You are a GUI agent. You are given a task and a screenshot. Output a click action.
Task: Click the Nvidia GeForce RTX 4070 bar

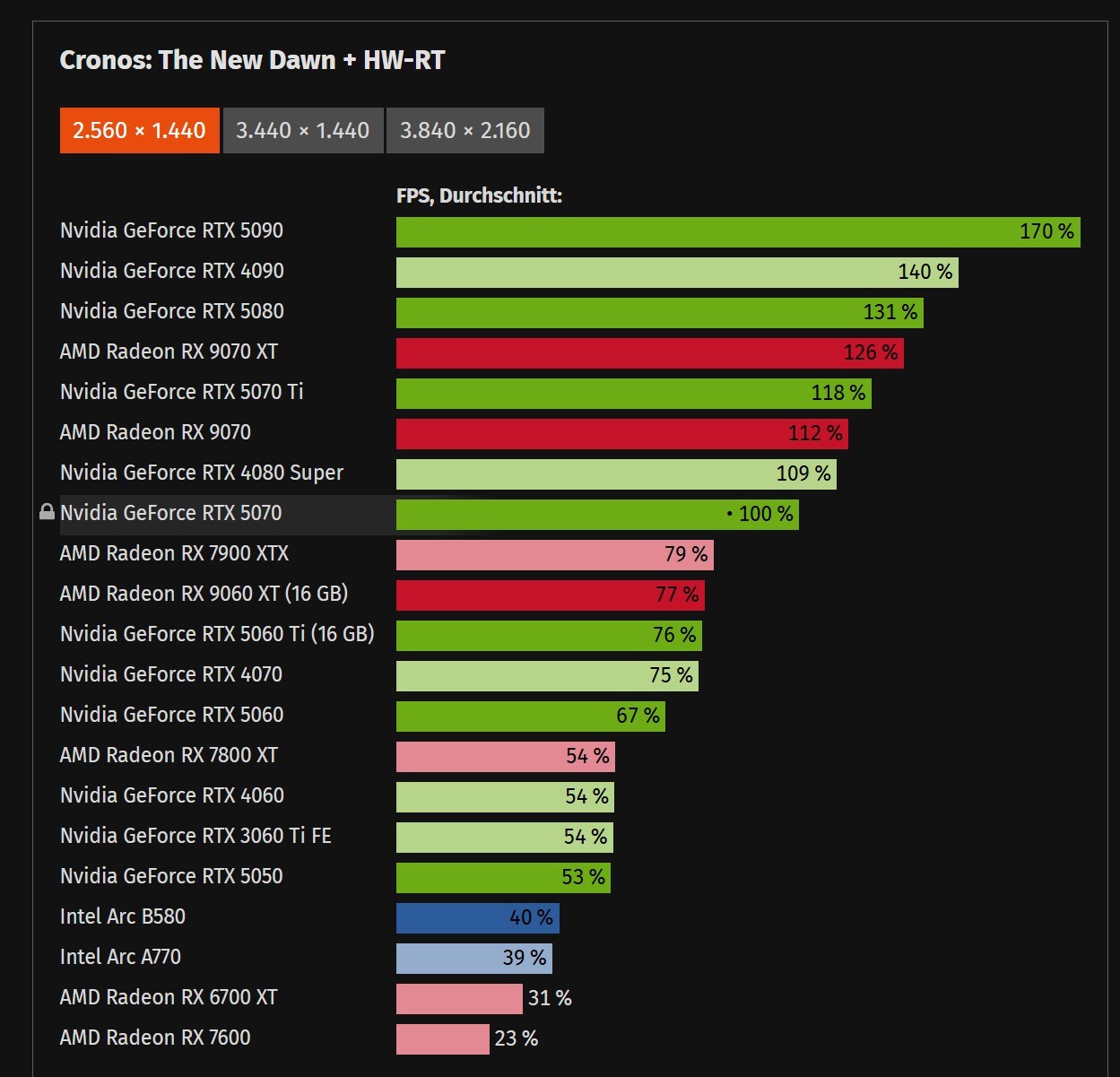pos(546,675)
